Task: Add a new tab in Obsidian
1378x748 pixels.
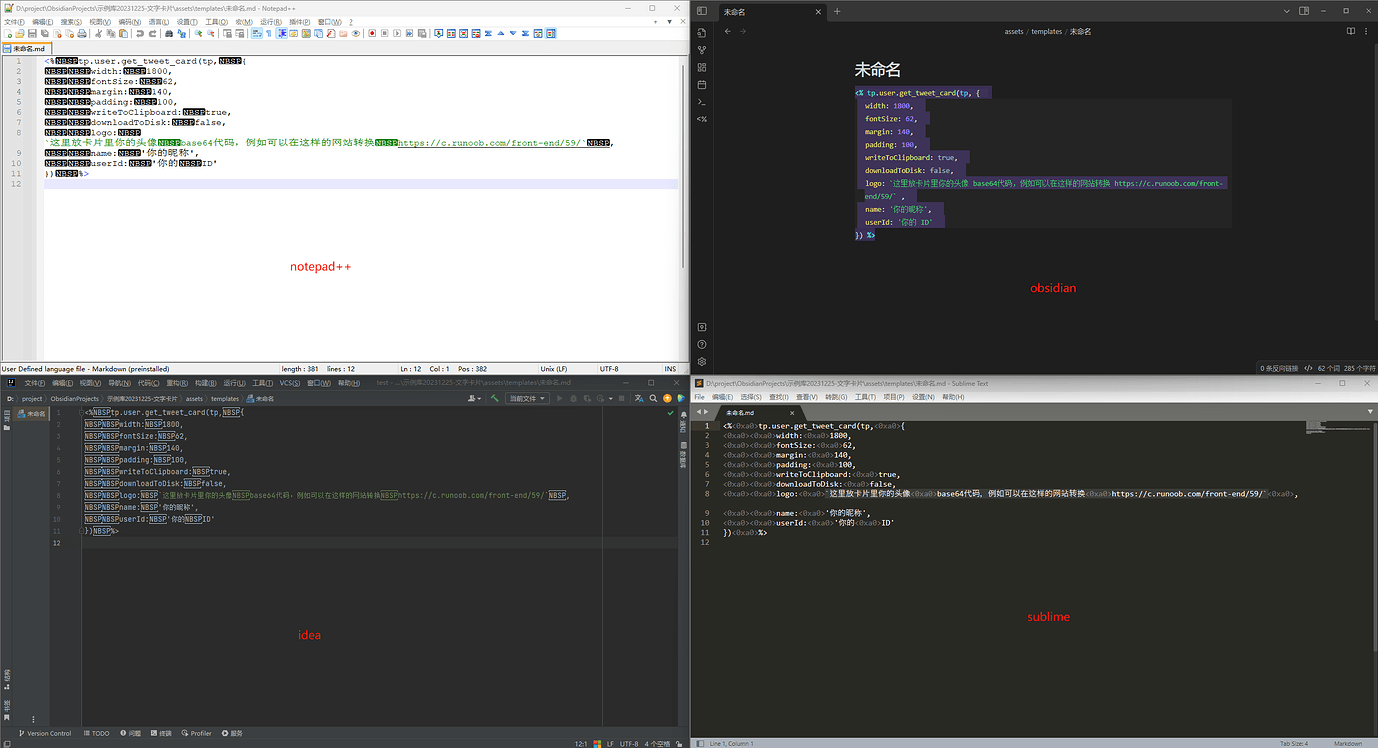Action: click(837, 11)
